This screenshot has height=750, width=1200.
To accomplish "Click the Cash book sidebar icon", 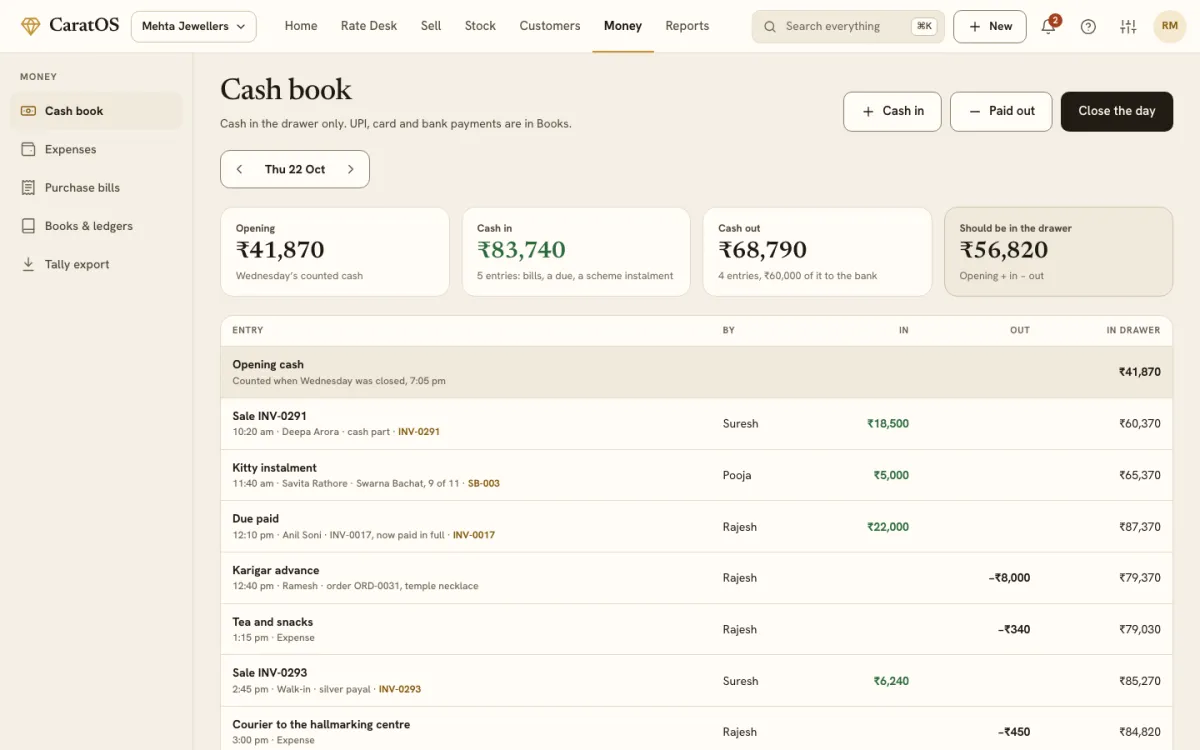I will [28, 111].
